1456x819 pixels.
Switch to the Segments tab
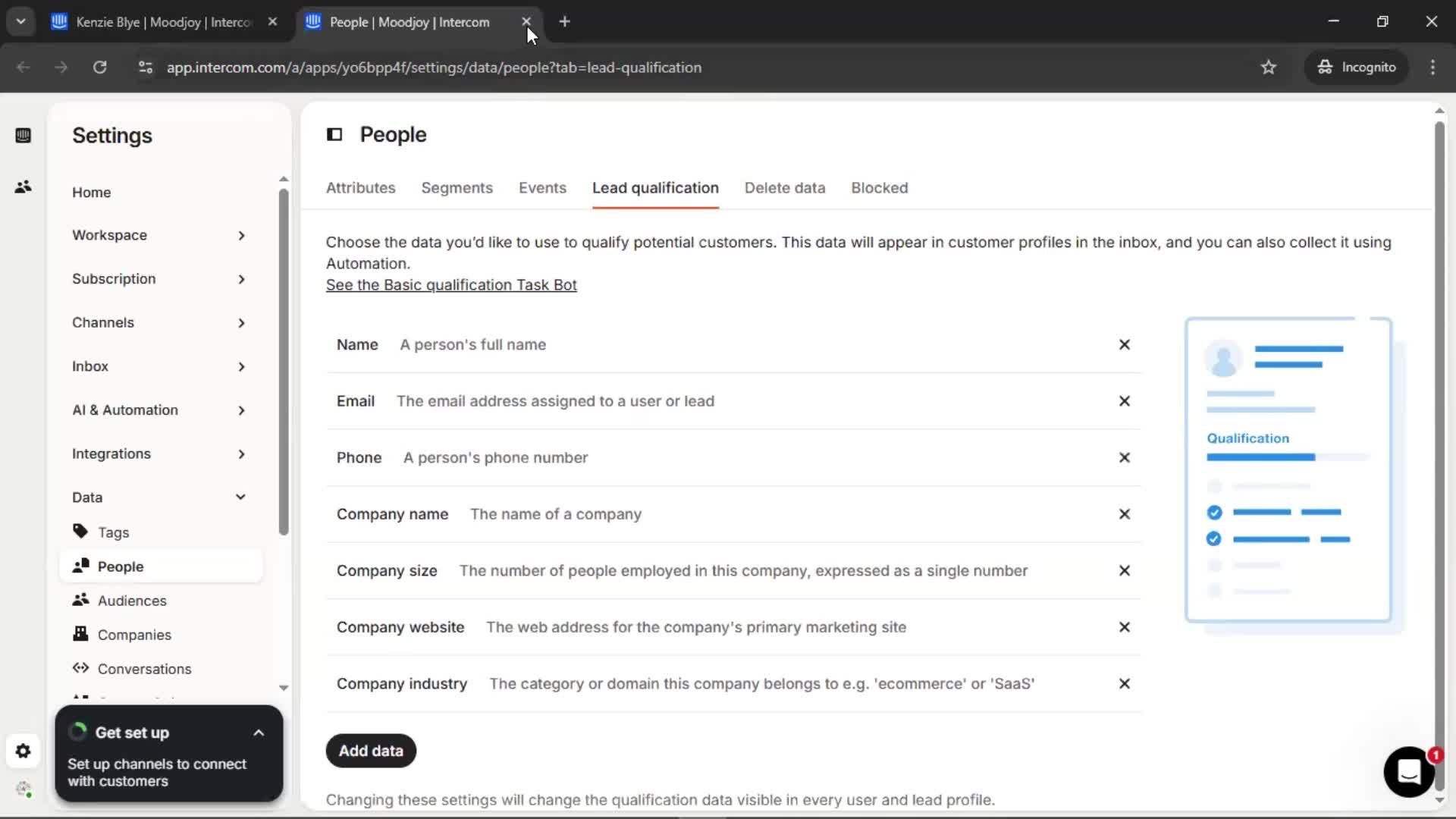[x=457, y=188]
